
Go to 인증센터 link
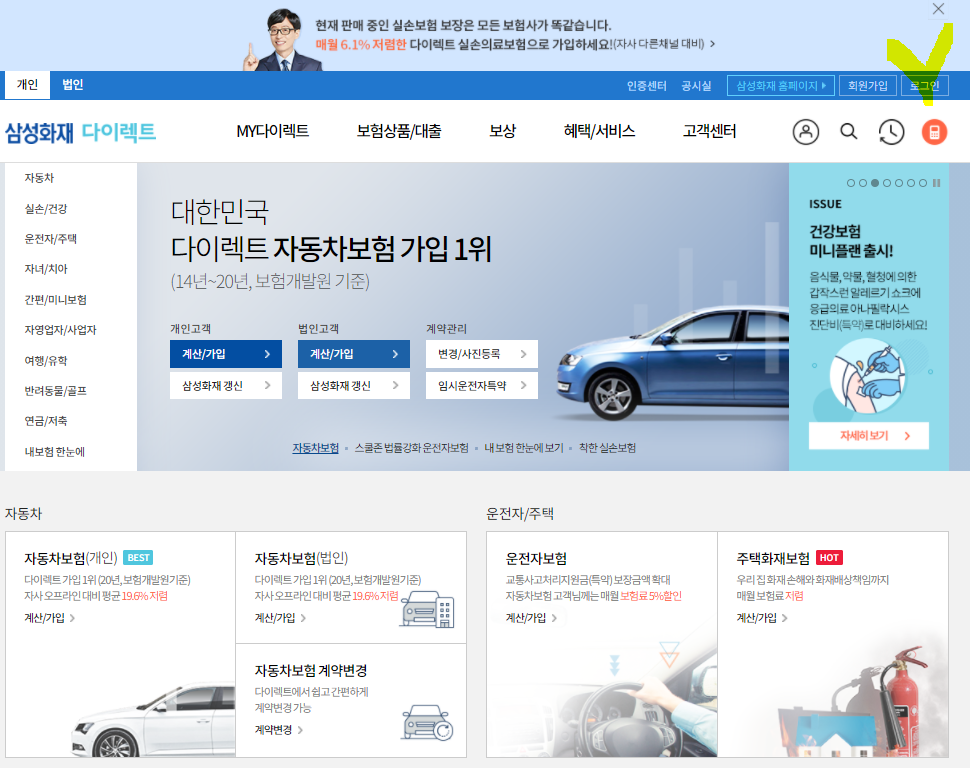646,86
